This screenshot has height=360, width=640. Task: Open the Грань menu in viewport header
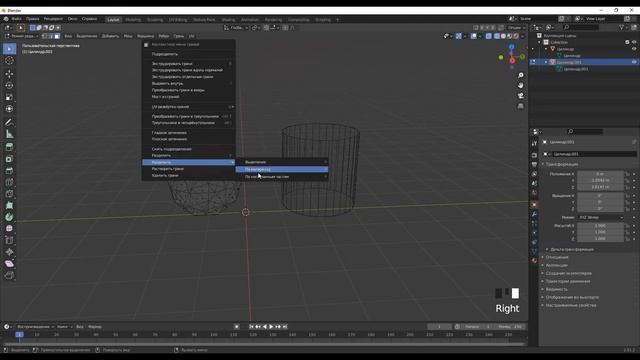[178, 36]
